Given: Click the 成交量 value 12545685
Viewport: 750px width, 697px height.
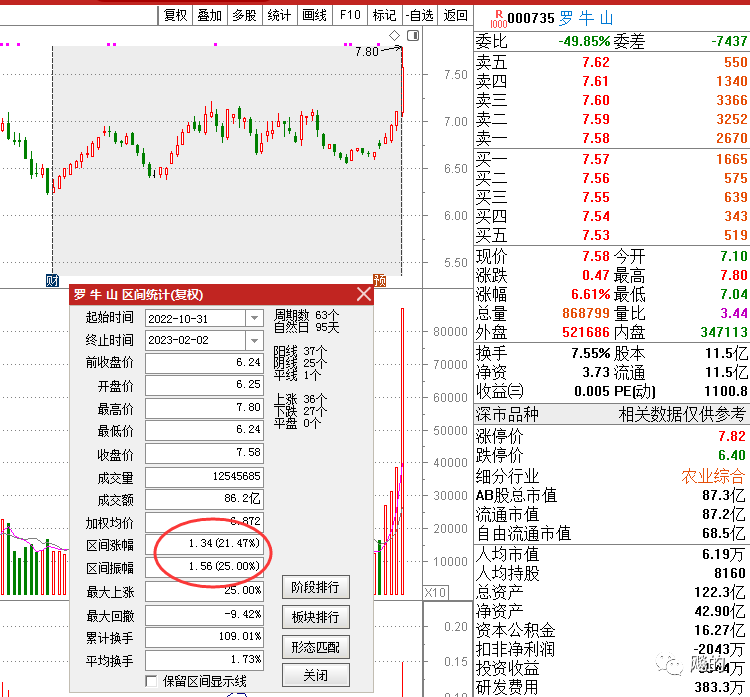Looking at the screenshot, I should click(236, 476).
